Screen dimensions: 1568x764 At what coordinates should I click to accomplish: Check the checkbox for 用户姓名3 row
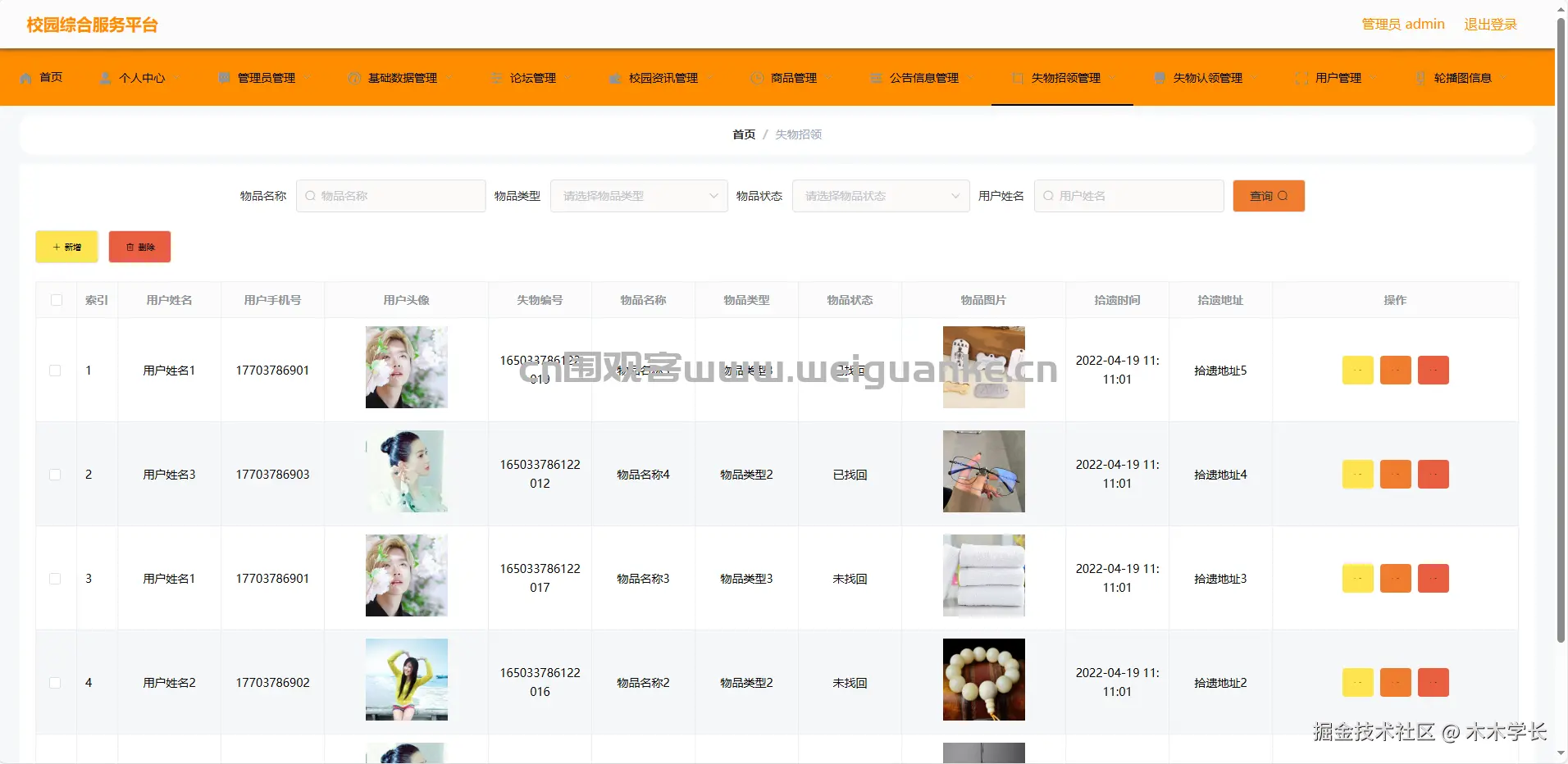[x=55, y=474]
